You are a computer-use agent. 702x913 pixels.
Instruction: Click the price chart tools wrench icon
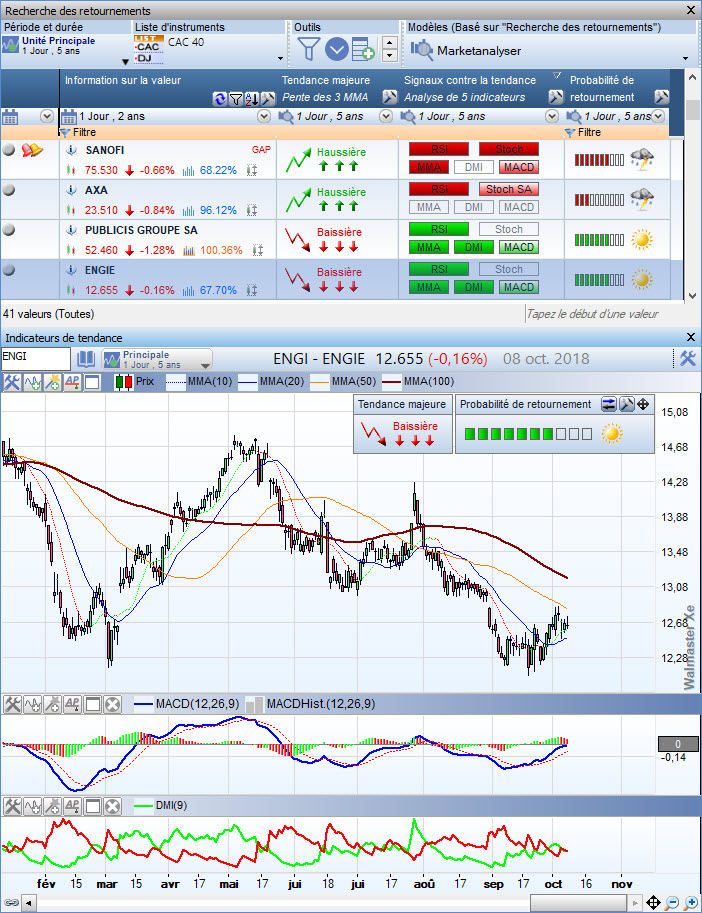[x=12, y=382]
